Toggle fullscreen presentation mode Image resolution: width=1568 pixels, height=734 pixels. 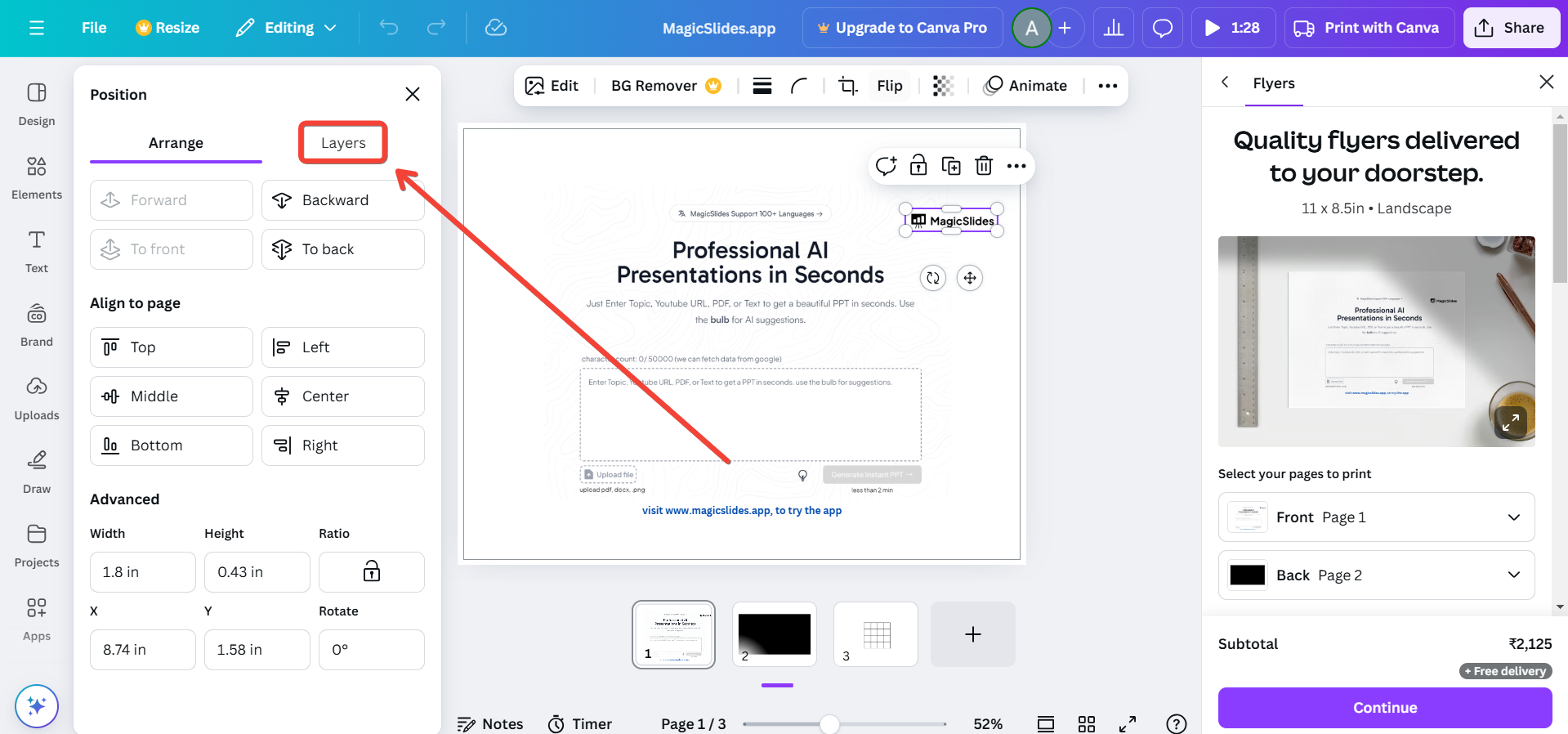1128,724
